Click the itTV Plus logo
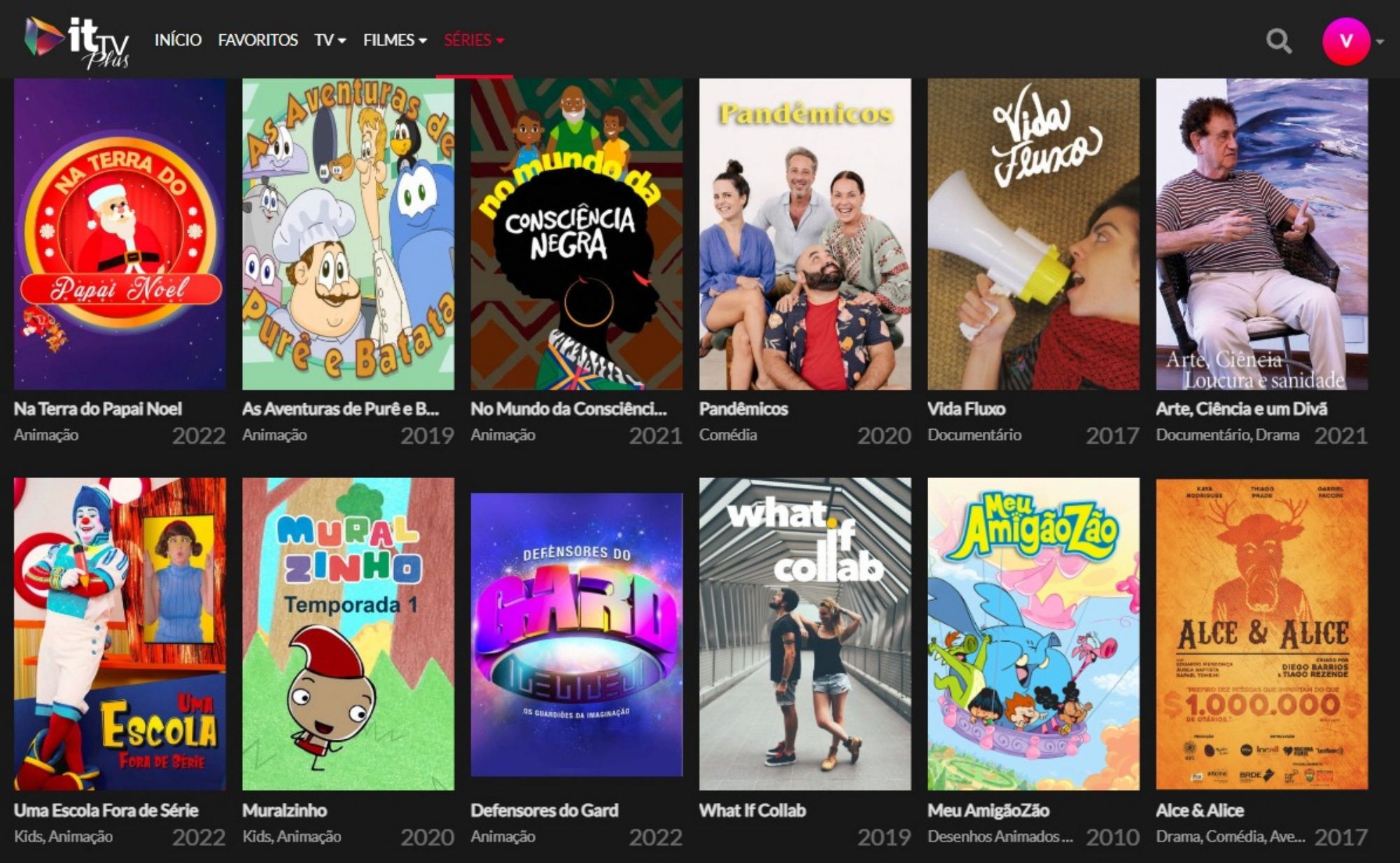This screenshot has height=863, width=1400. pyautogui.click(x=77, y=41)
